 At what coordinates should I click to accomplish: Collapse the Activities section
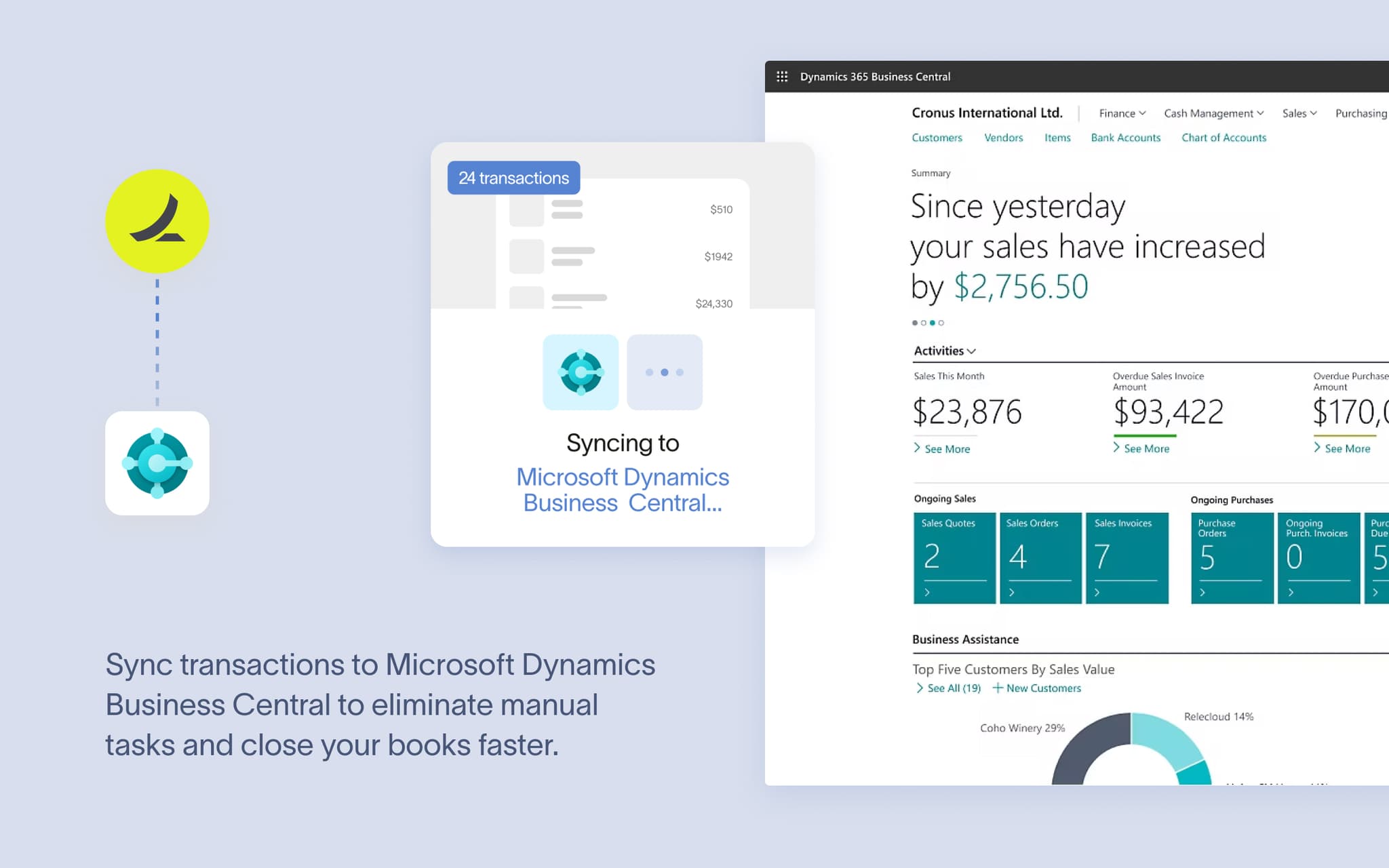(x=973, y=351)
